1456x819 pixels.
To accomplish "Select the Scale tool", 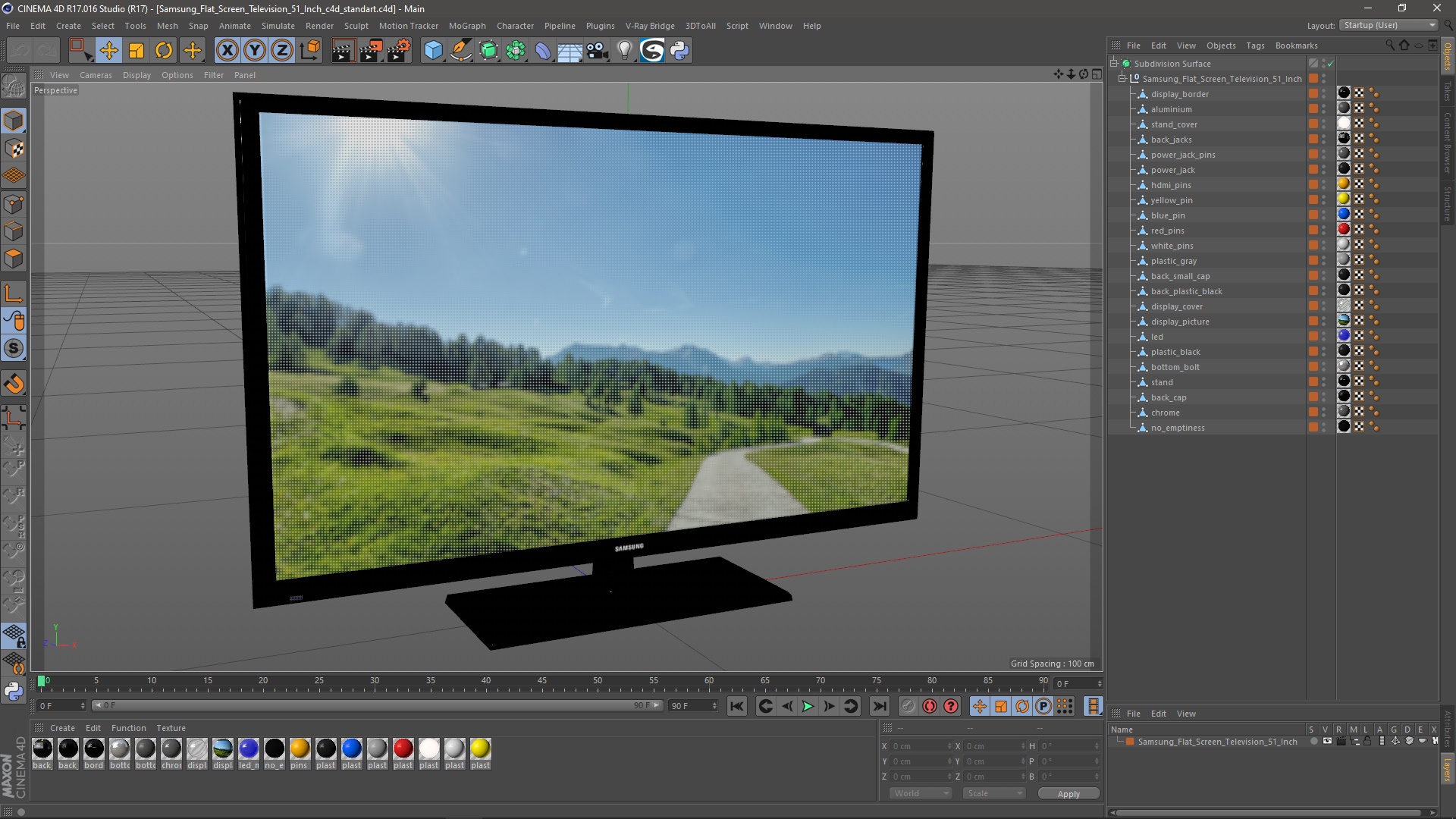I will (136, 51).
